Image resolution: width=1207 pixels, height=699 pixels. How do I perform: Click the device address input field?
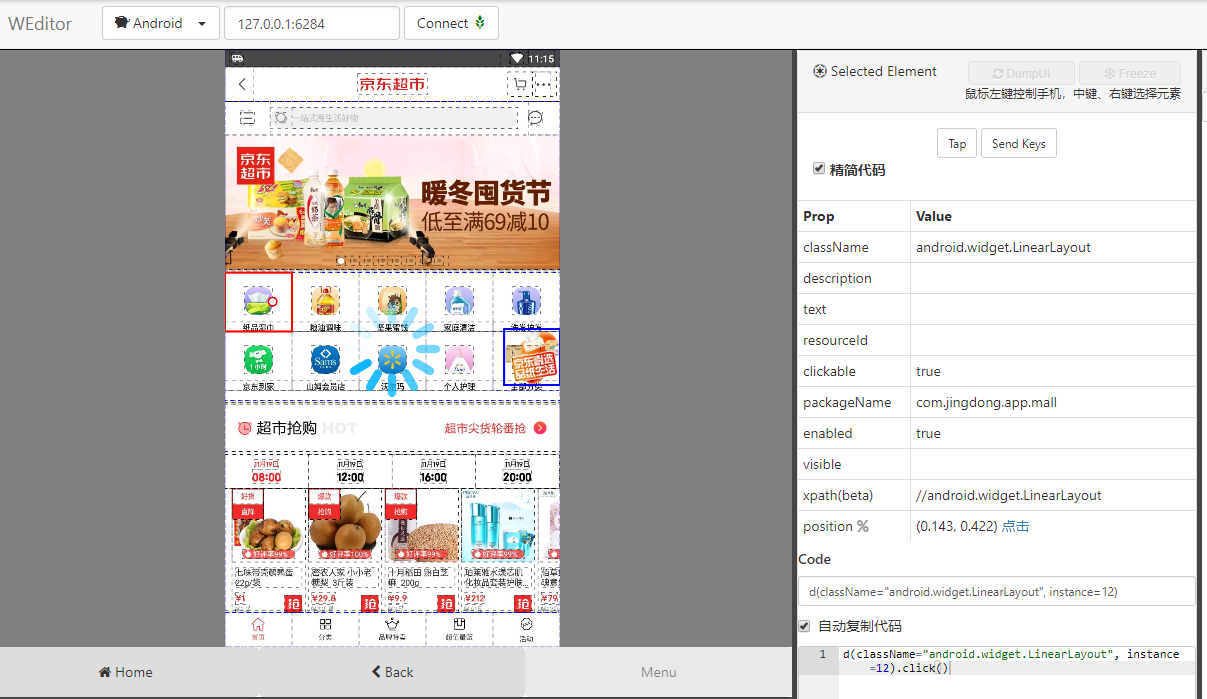pos(311,22)
